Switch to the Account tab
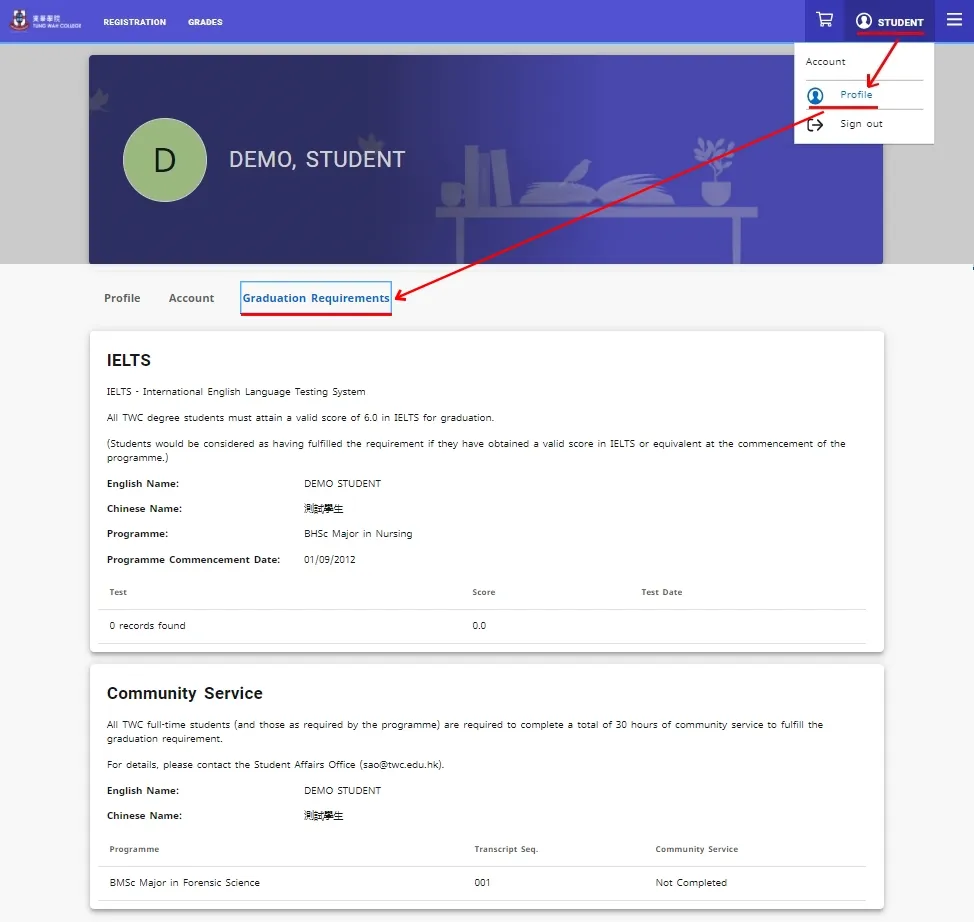 [191, 298]
